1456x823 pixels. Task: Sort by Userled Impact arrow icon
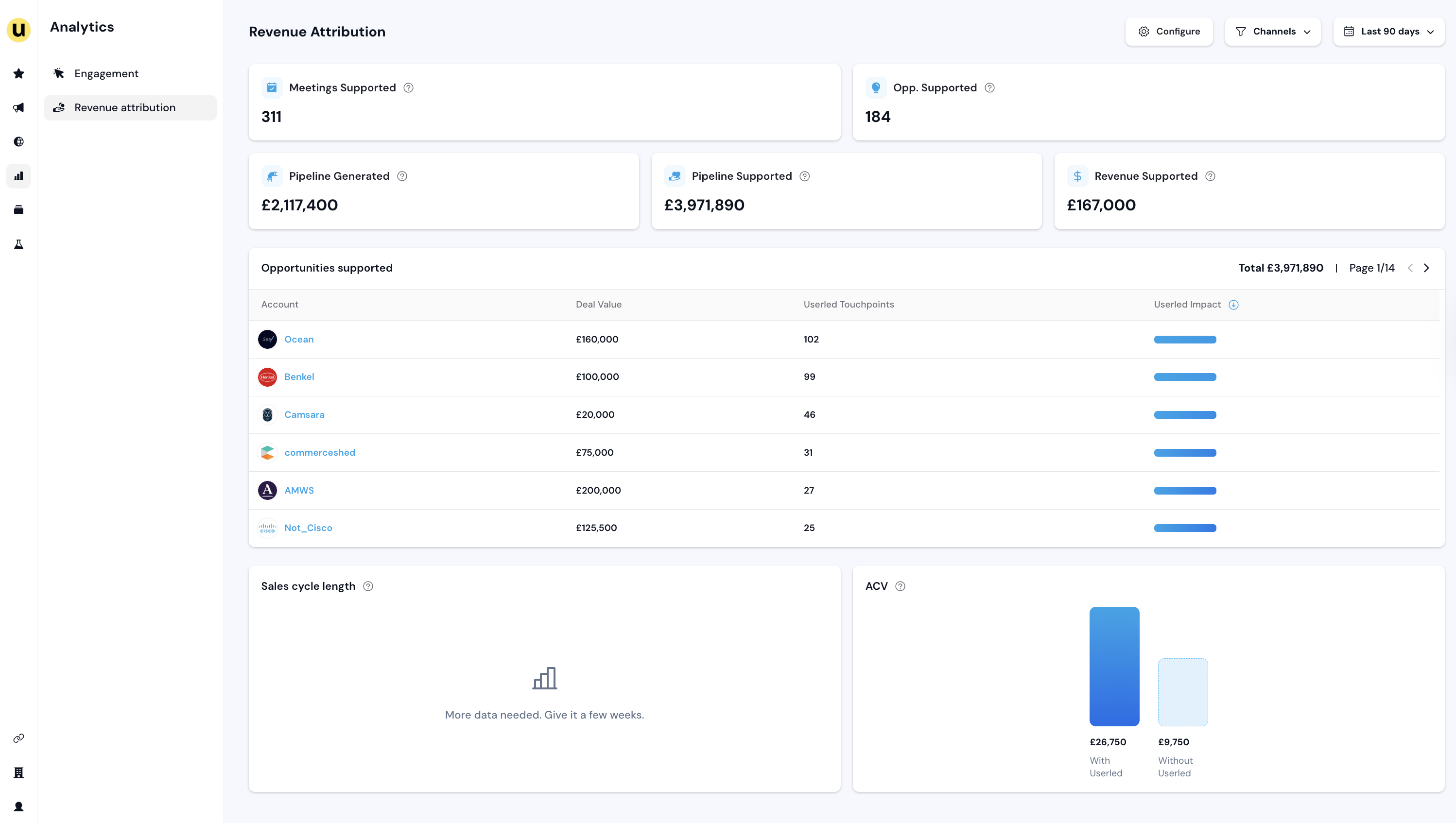pyautogui.click(x=1234, y=305)
